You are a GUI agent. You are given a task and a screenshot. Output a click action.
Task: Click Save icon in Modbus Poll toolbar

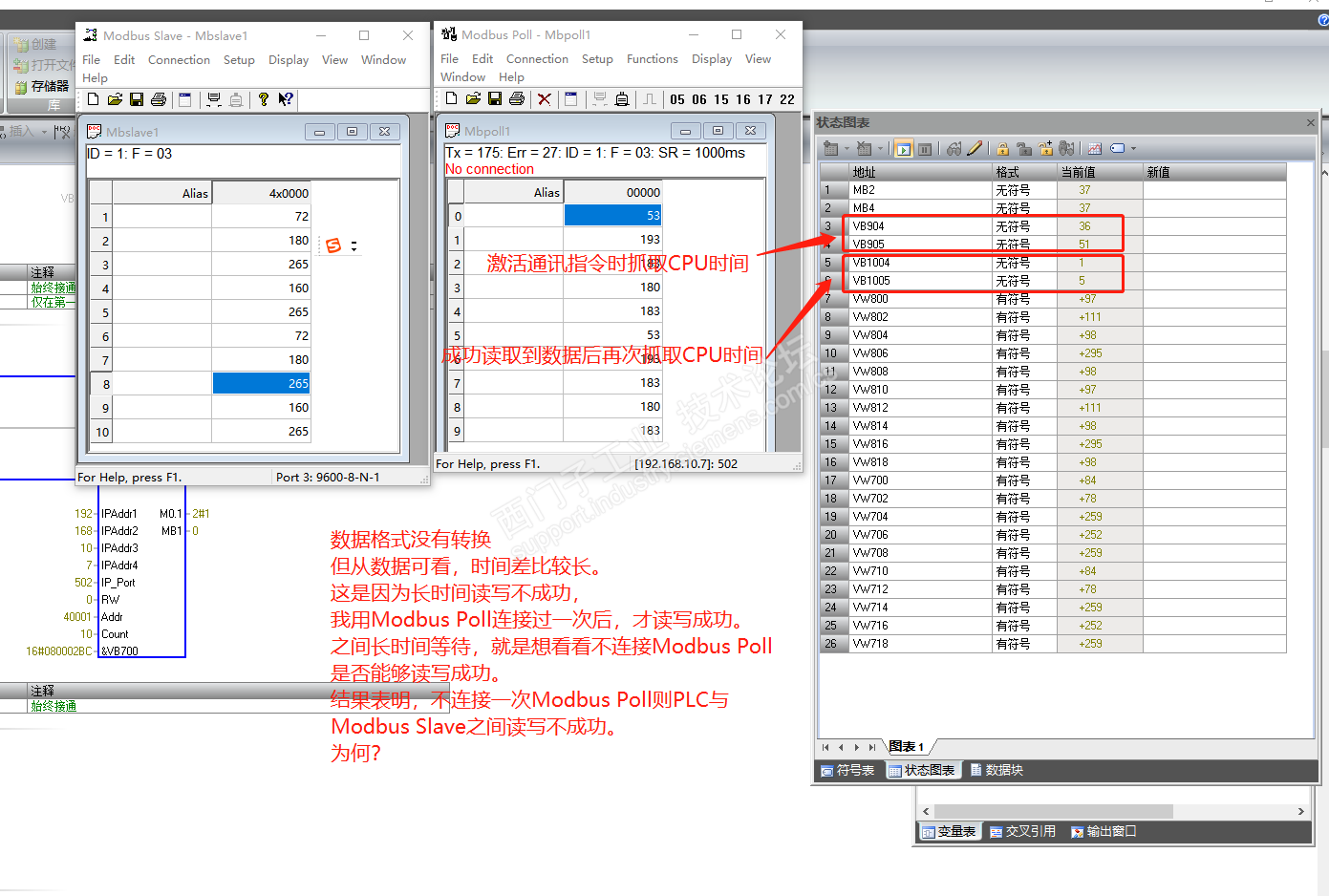(495, 98)
